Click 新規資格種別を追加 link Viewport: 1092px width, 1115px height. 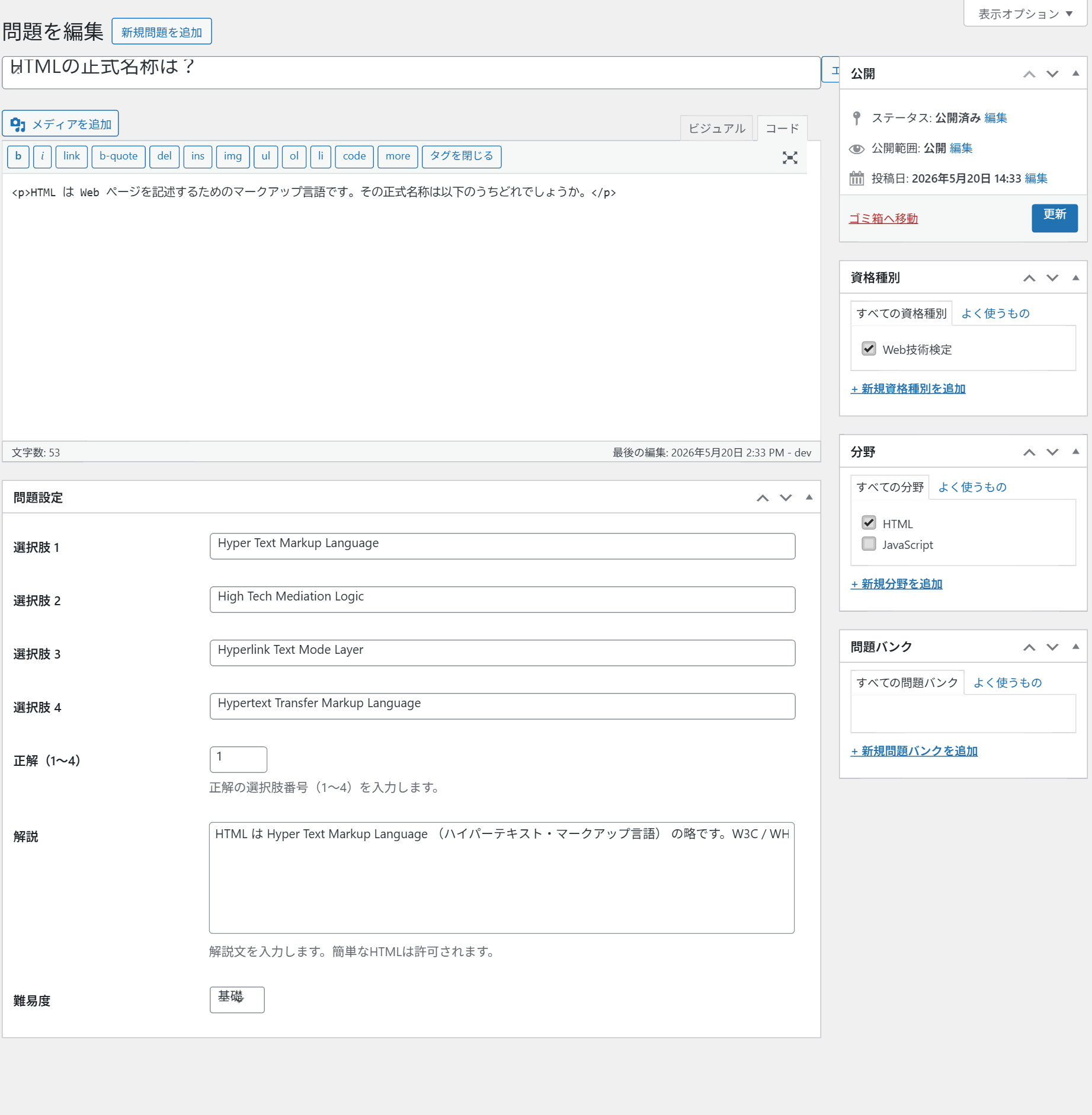[908, 388]
